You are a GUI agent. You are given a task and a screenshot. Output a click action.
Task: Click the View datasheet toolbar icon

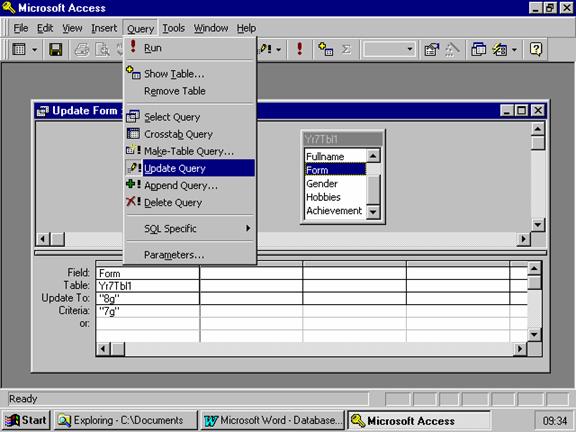click(x=19, y=49)
